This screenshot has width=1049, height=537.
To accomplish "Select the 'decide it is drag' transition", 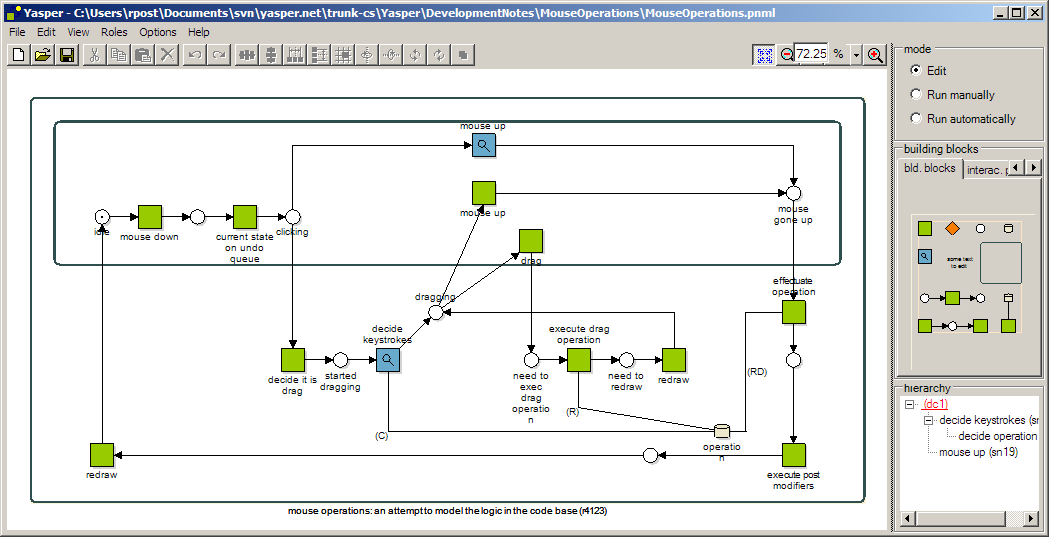I will pyautogui.click(x=292, y=360).
